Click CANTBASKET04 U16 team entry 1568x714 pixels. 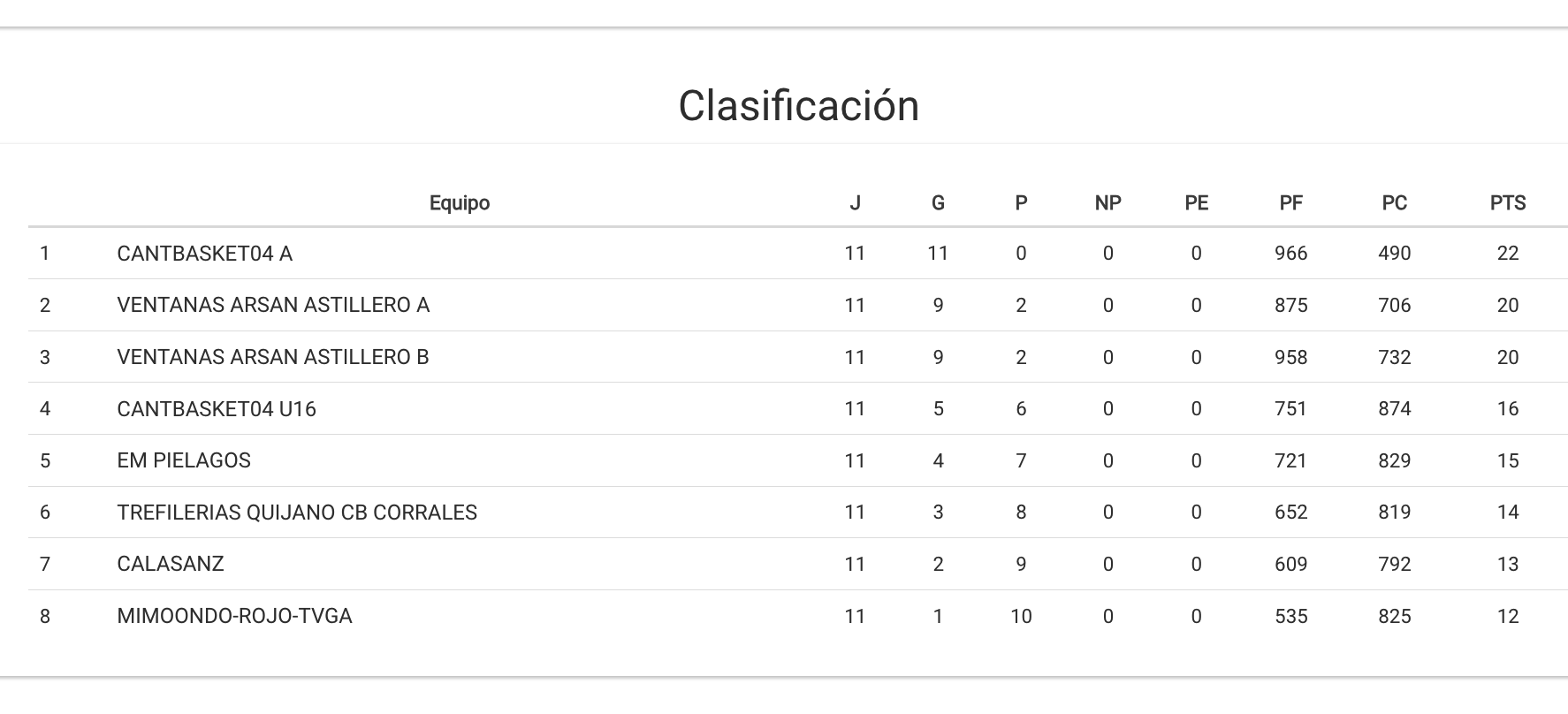tap(217, 408)
